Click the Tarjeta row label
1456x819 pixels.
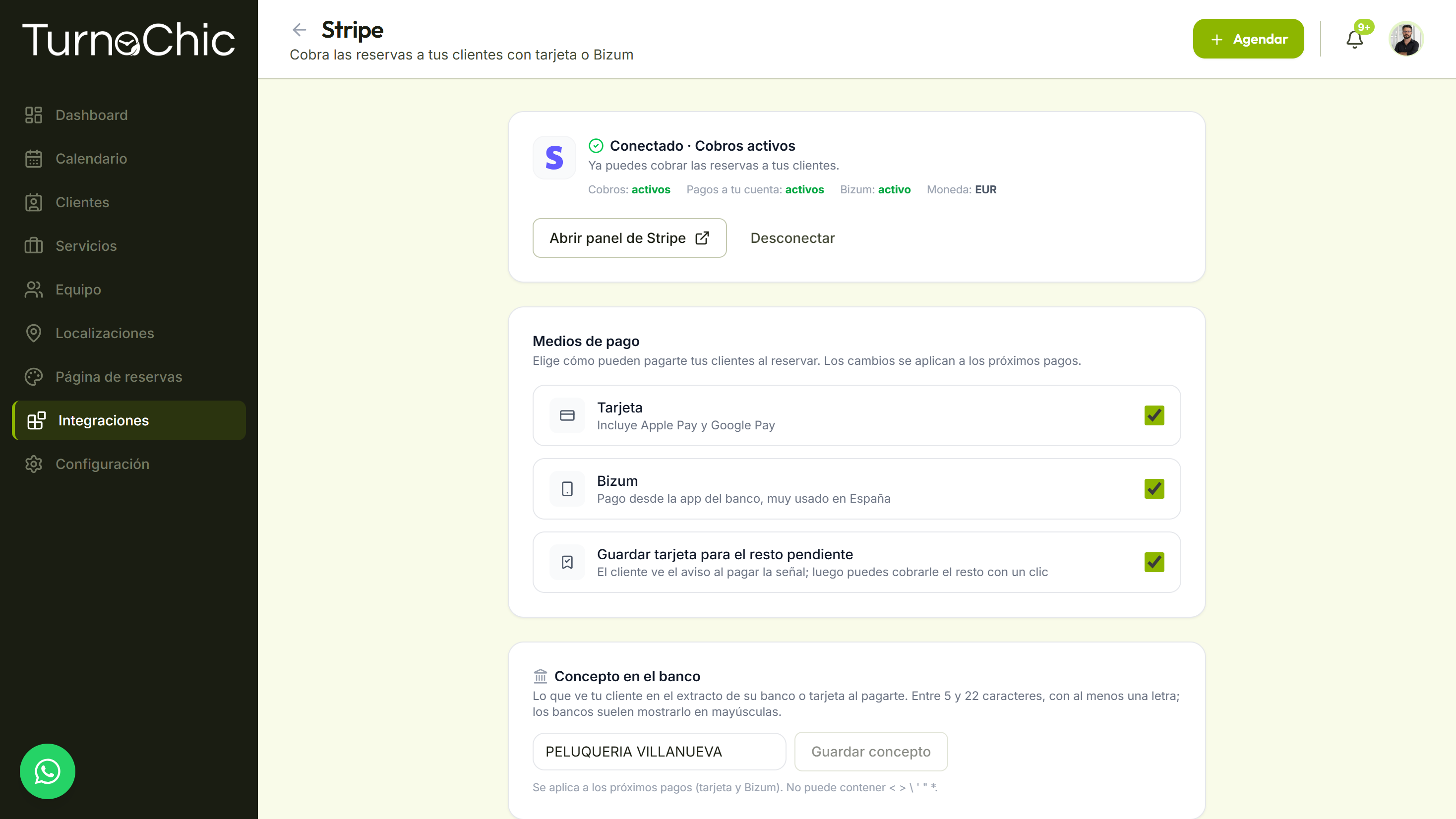point(619,408)
